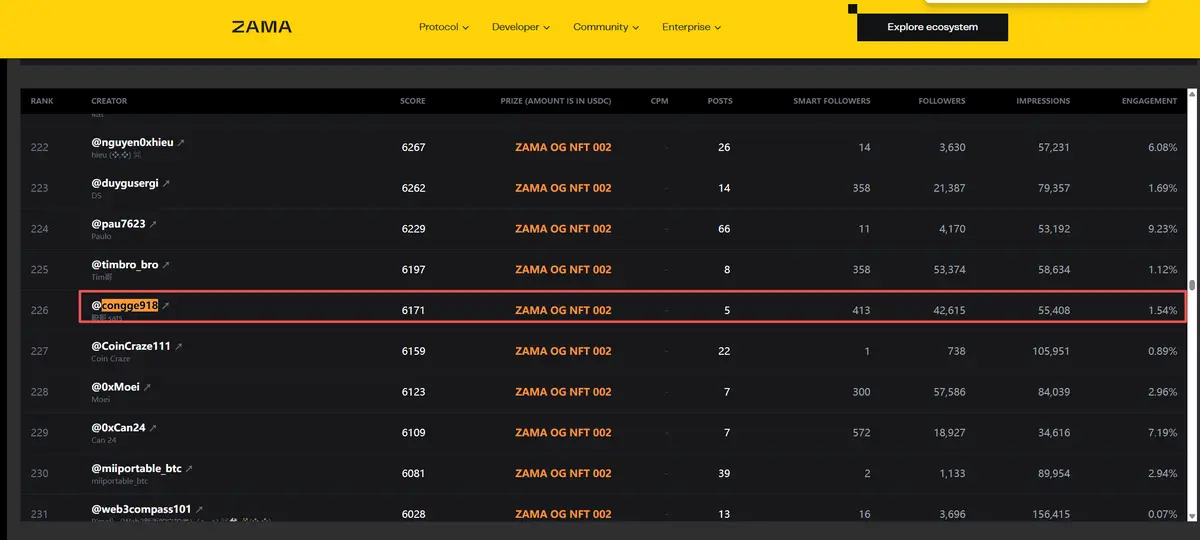Image resolution: width=1200 pixels, height=540 pixels.
Task: Open @congge918 creator profile link
Action: coord(125,305)
